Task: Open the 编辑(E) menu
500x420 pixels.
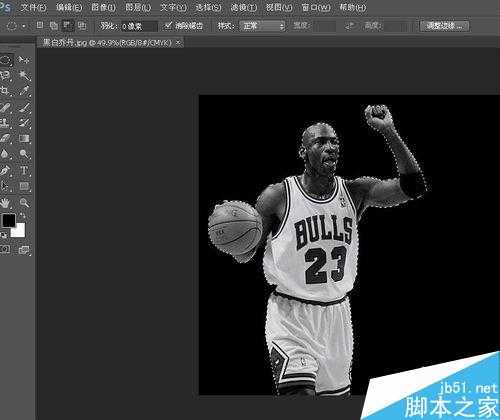Action: pyautogui.click(x=69, y=7)
